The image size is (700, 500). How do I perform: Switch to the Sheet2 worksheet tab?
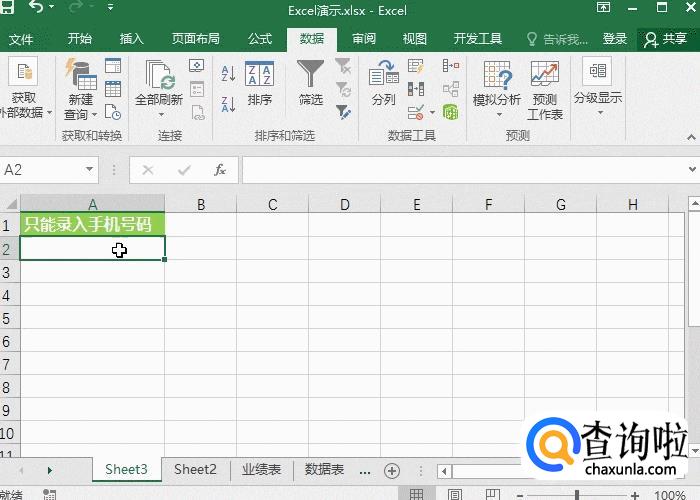[195, 469]
